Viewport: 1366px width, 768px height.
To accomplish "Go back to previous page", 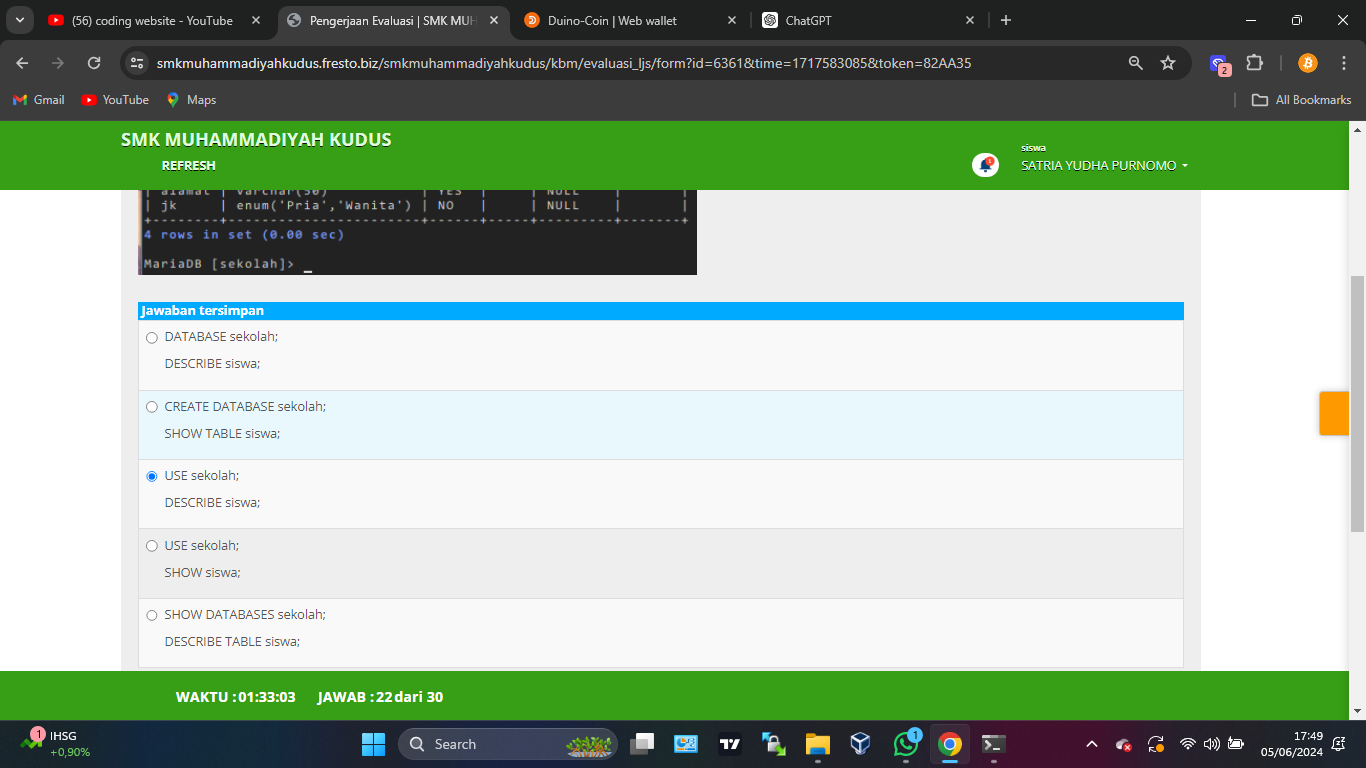I will pyautogui.click(x=22, y=63).
